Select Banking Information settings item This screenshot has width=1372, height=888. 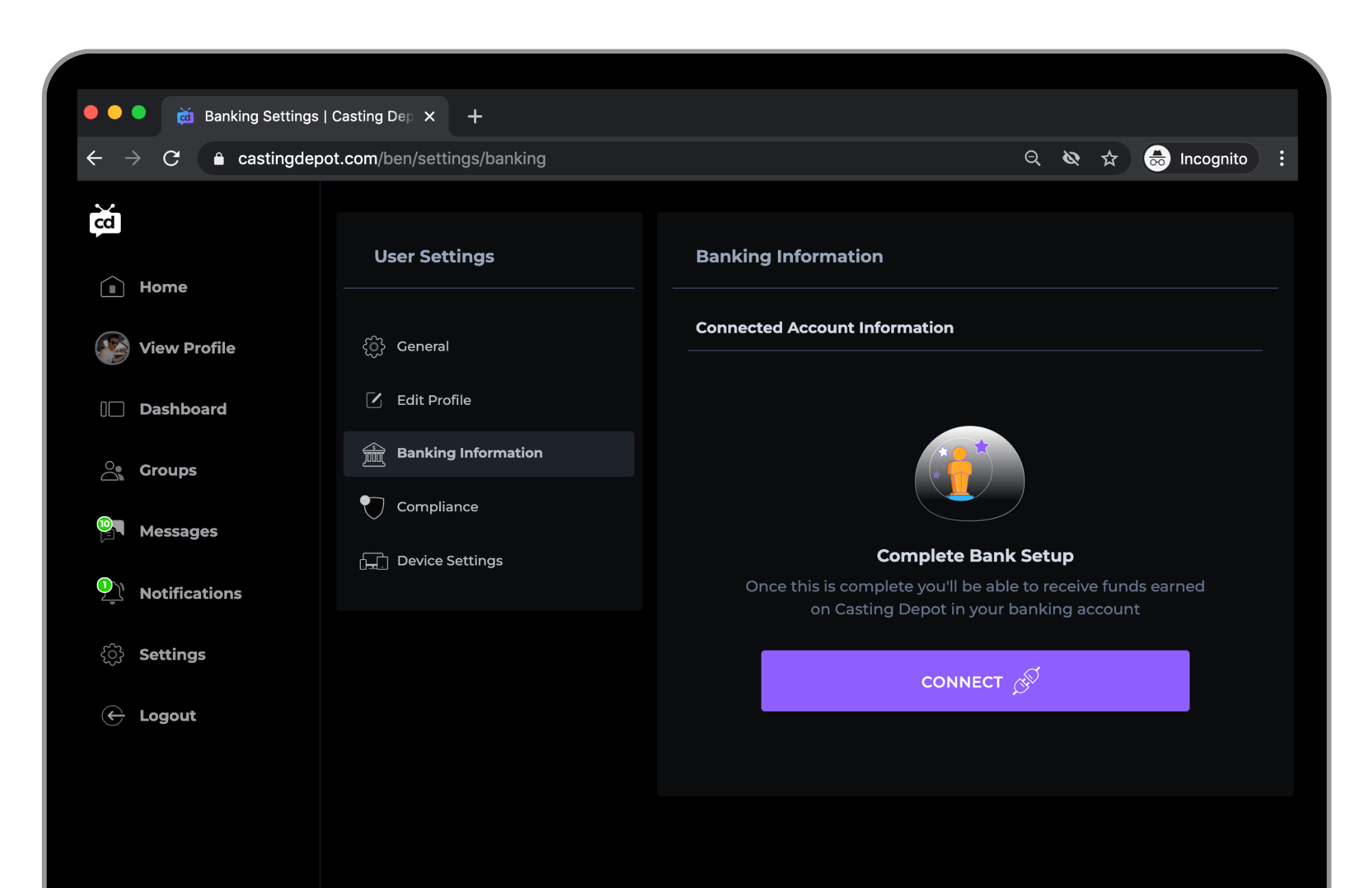[488, 454]
